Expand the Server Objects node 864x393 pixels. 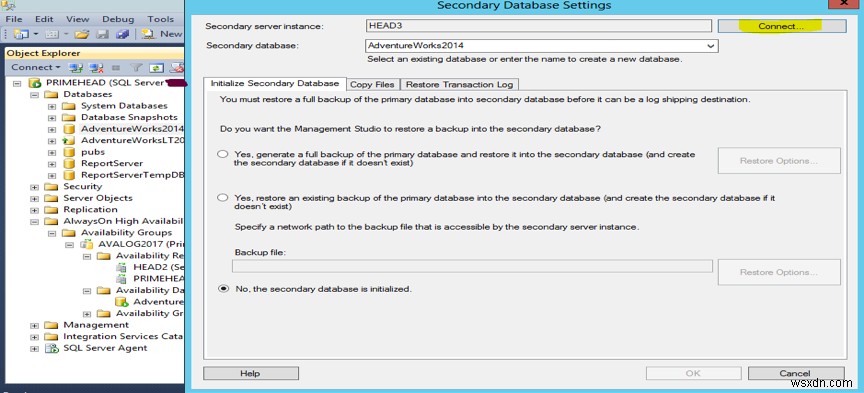[x=34, y=198]
